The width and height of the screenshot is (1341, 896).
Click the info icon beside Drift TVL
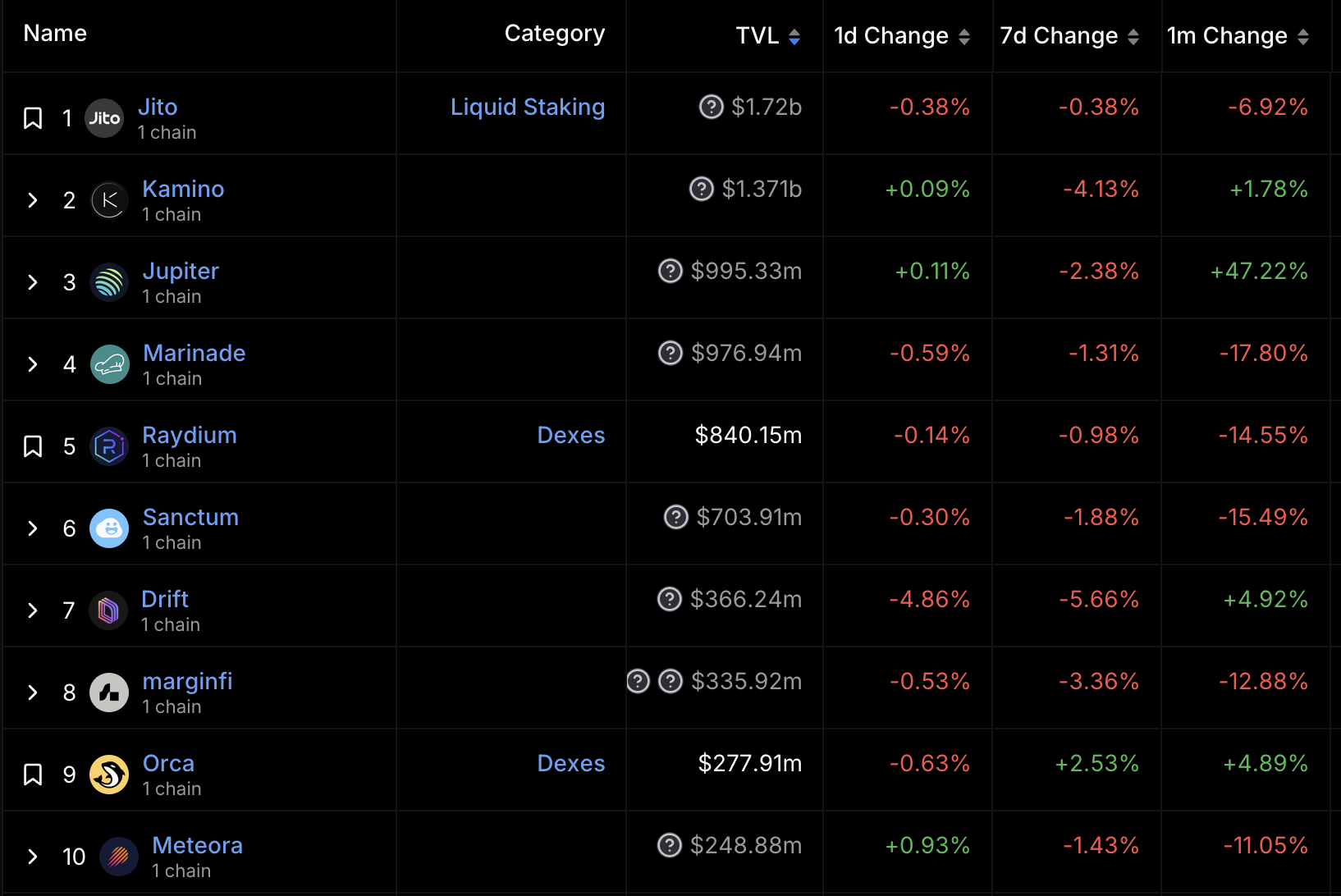click(670, 599)
